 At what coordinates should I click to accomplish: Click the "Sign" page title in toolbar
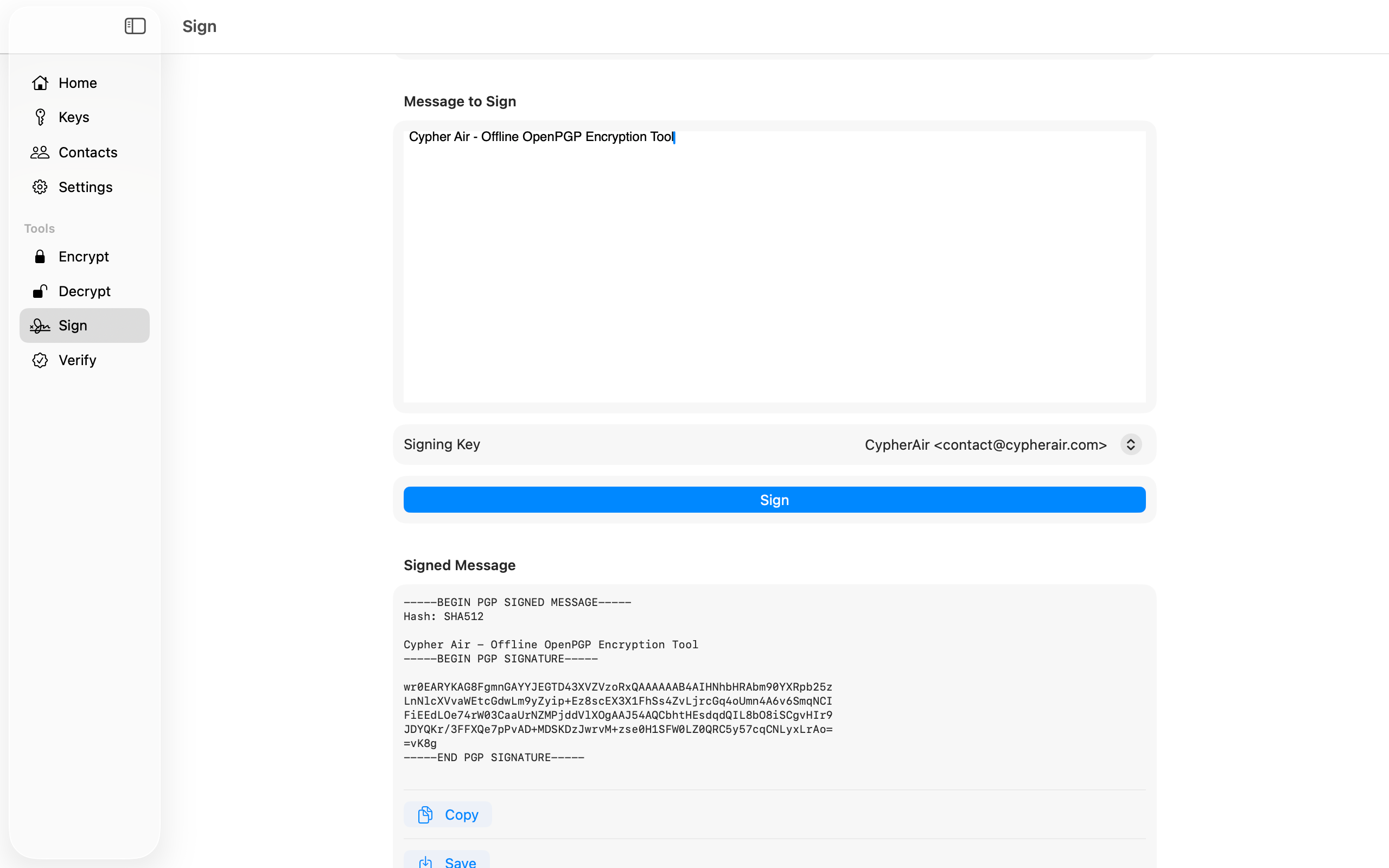(199, 27)
